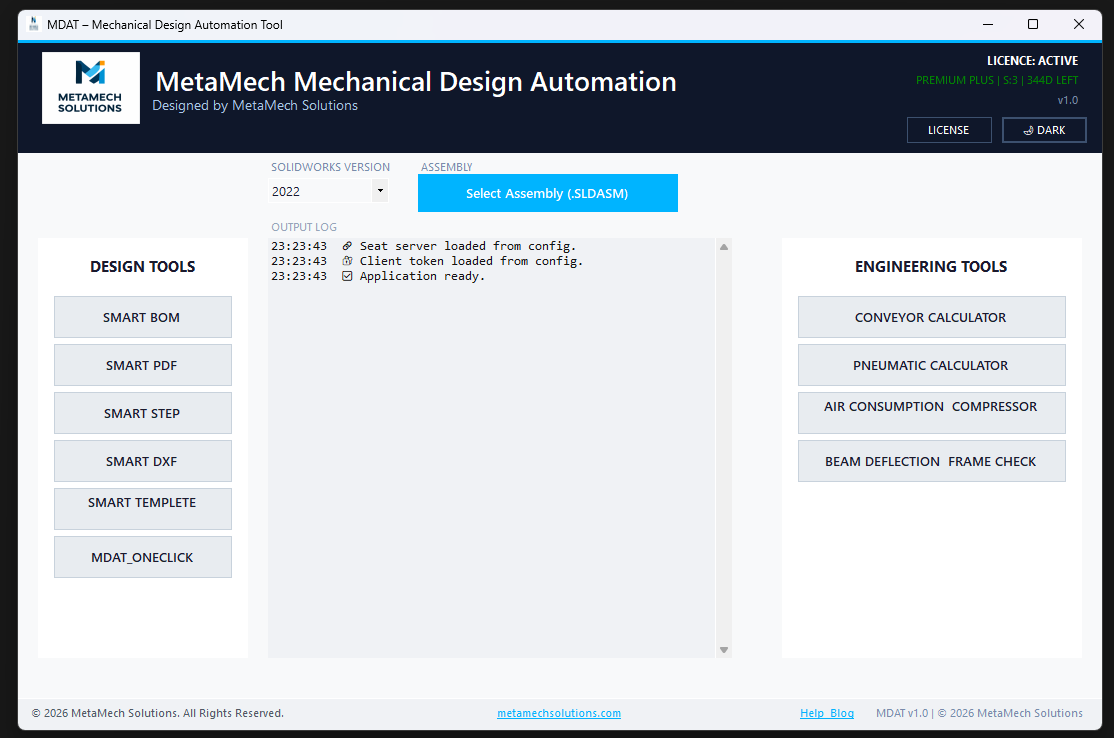
Task: Expand the SolidWorks version dropdown arrow
Action: 380,191
